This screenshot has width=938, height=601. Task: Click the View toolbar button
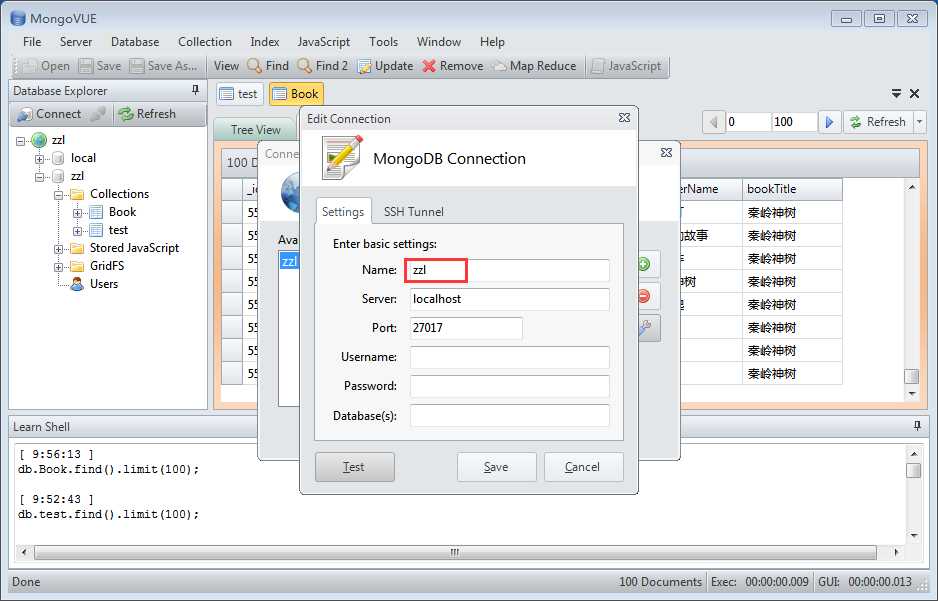coord(226,66)
